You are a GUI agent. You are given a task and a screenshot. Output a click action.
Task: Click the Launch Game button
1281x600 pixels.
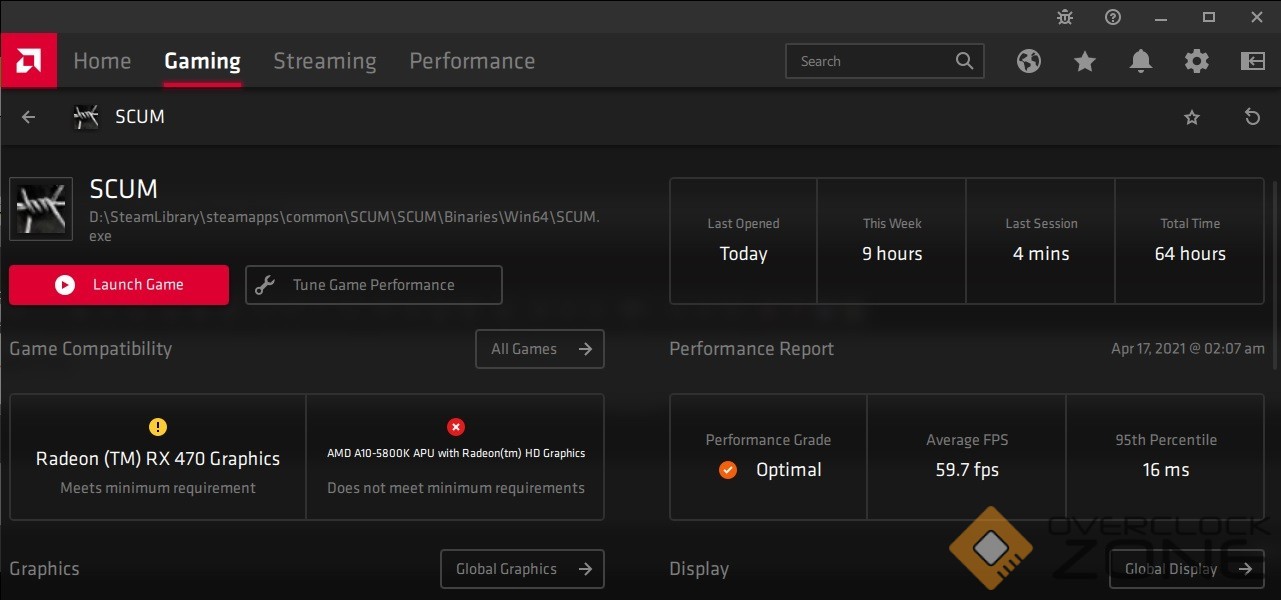click(x=119, y=285)
